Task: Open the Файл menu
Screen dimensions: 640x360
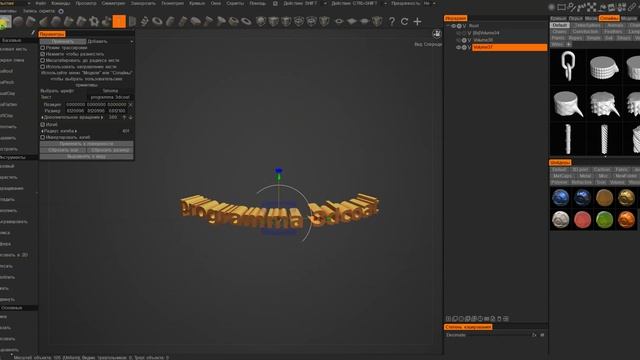Action: 40,3
